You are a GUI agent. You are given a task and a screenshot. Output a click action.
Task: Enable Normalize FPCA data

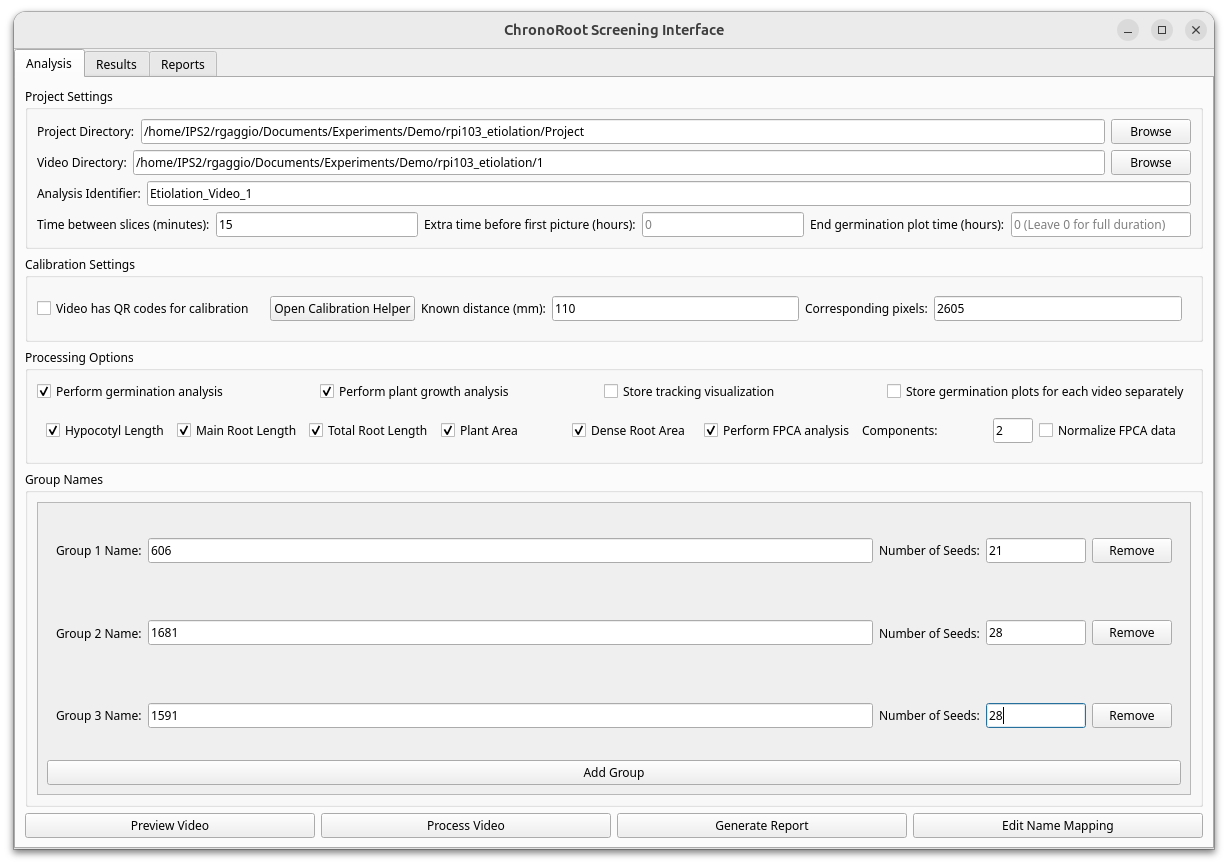click(1045, 430)
